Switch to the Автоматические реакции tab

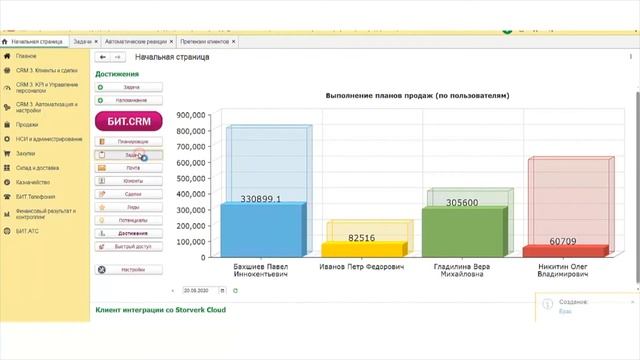pyautogui.click(x=136, y=42)
